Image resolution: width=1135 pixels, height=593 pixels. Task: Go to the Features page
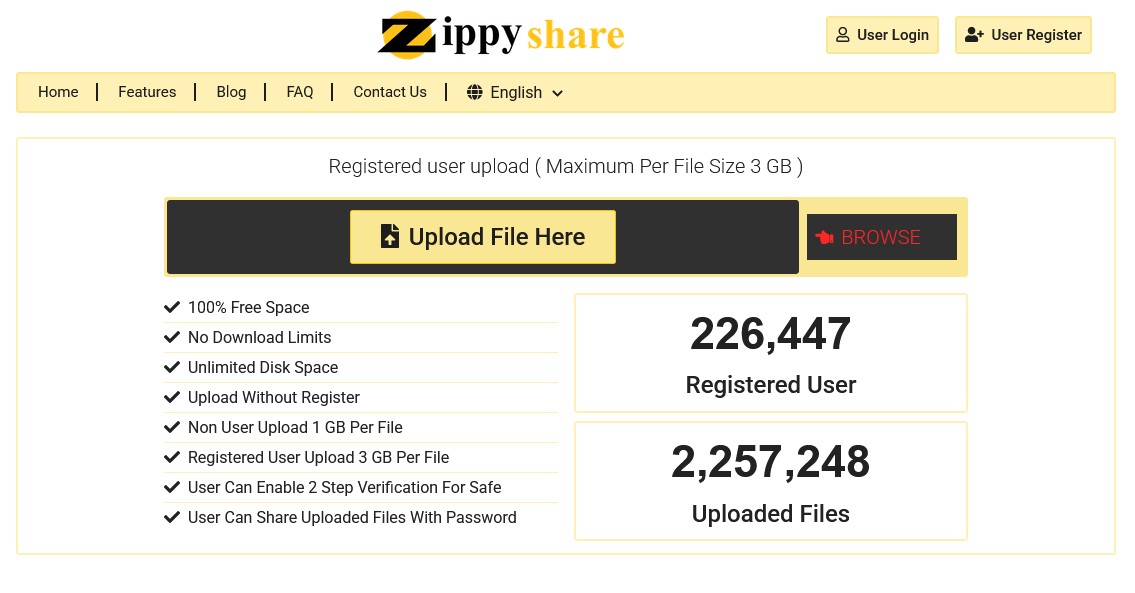[147, 92]
